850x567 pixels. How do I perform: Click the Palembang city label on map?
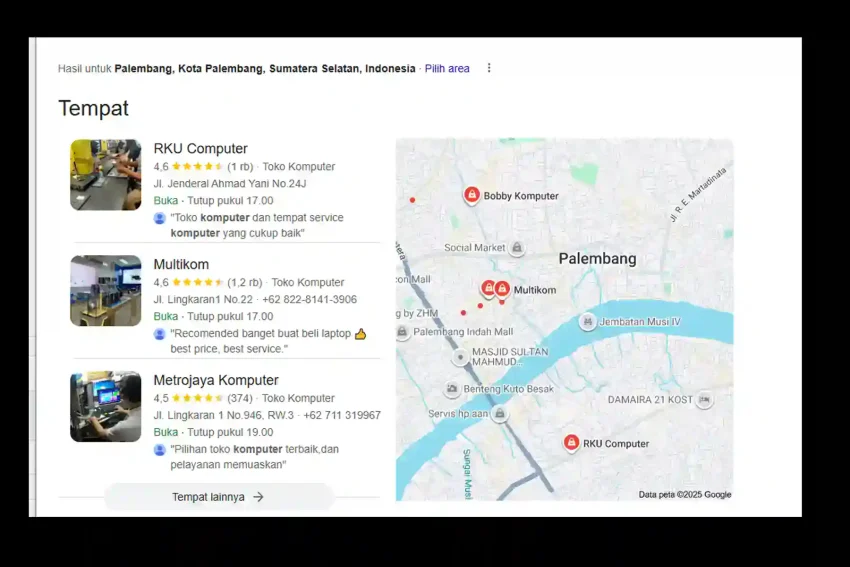[597, 259]
